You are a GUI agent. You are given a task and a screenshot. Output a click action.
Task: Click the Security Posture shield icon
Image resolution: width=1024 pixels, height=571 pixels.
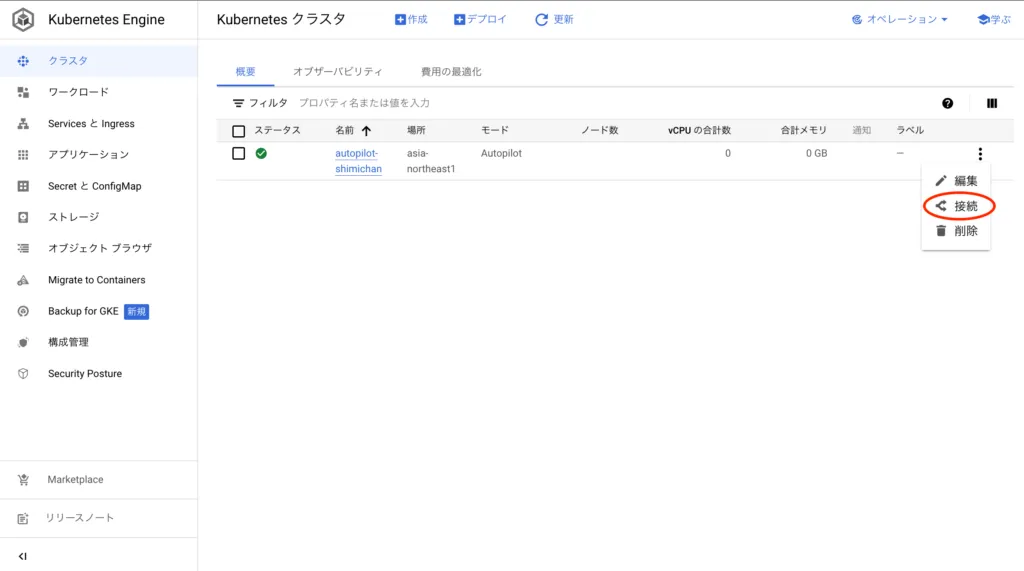coord(23,374)
